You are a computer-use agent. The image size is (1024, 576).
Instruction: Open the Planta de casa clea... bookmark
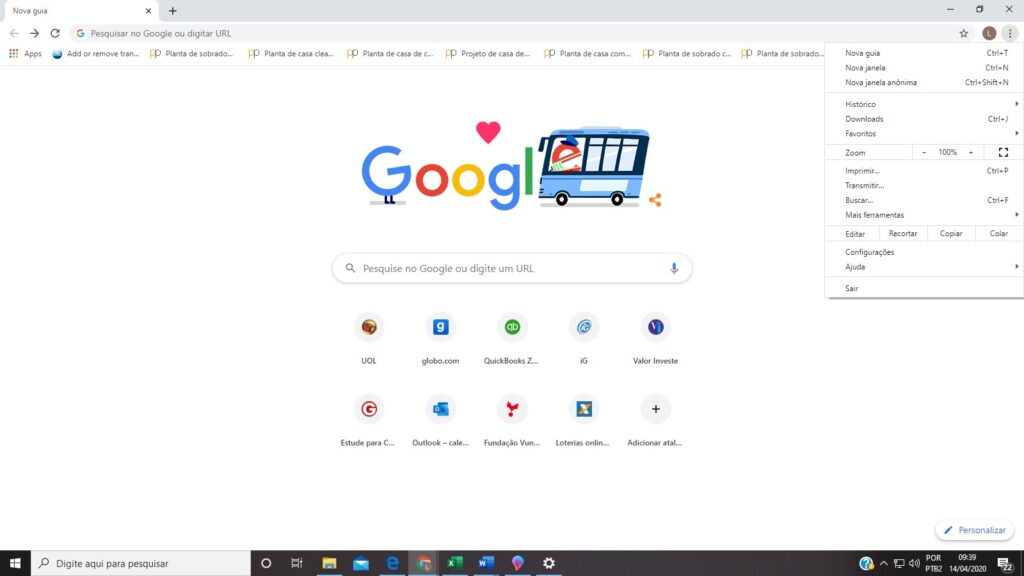(x=291, y=54)
